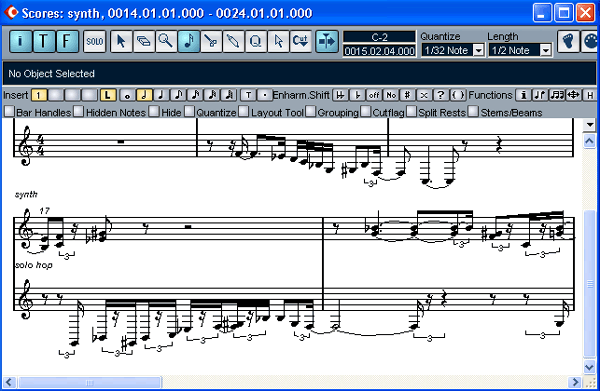Select the Insert Note tool
This screenshot has width=600, height=391.
[189, 41]
